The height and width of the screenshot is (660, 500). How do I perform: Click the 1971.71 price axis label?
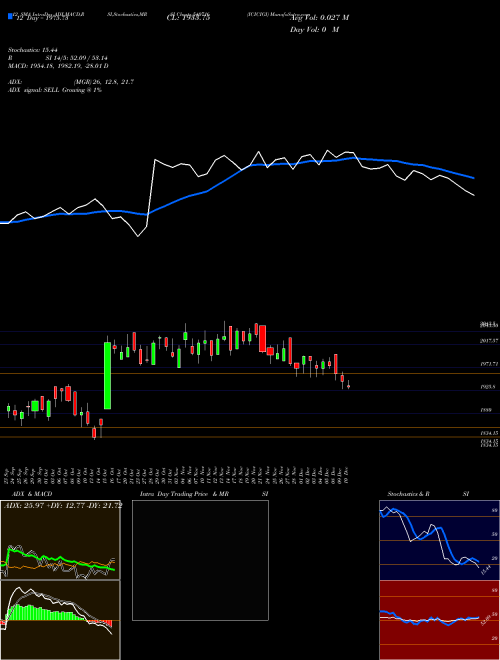tap(489, 364)
